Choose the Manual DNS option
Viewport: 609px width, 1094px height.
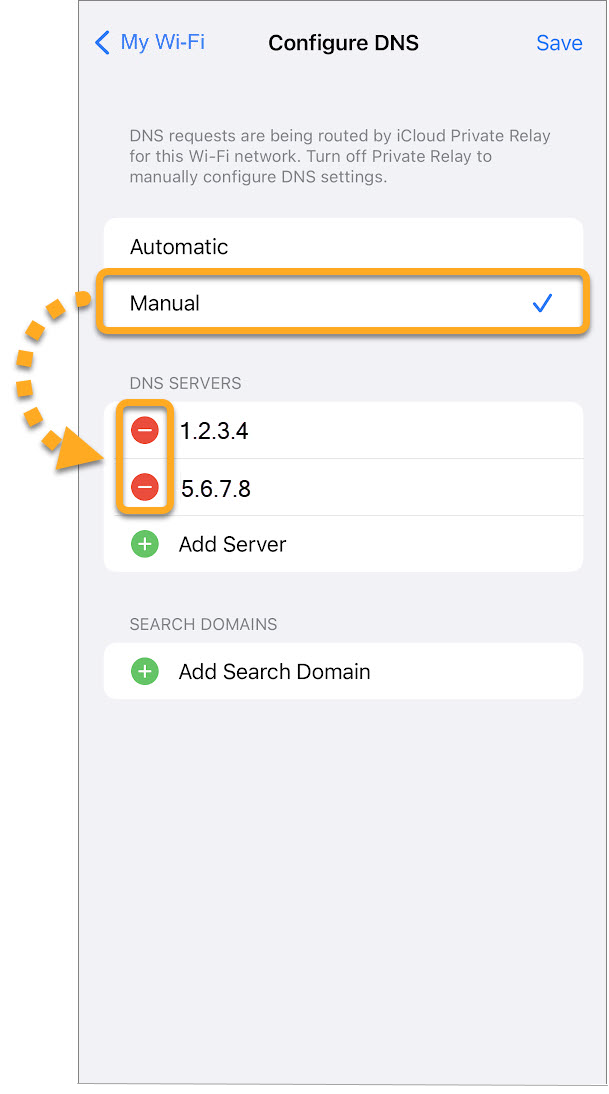[x=165, y=304]
